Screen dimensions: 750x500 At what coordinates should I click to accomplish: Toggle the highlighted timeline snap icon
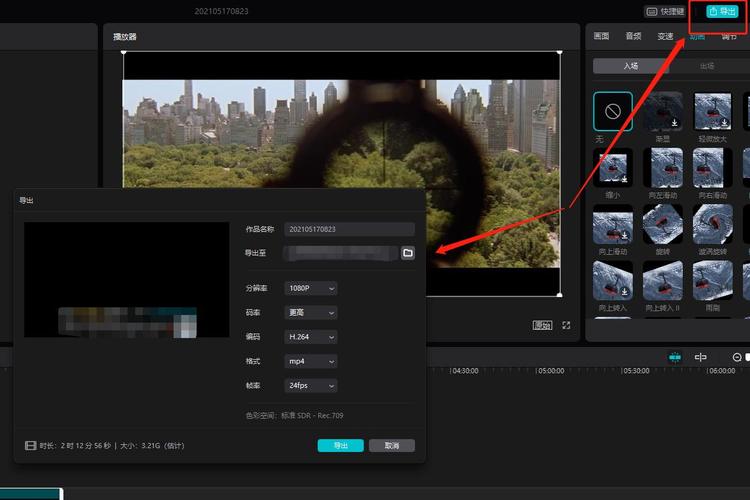(675, 357)
